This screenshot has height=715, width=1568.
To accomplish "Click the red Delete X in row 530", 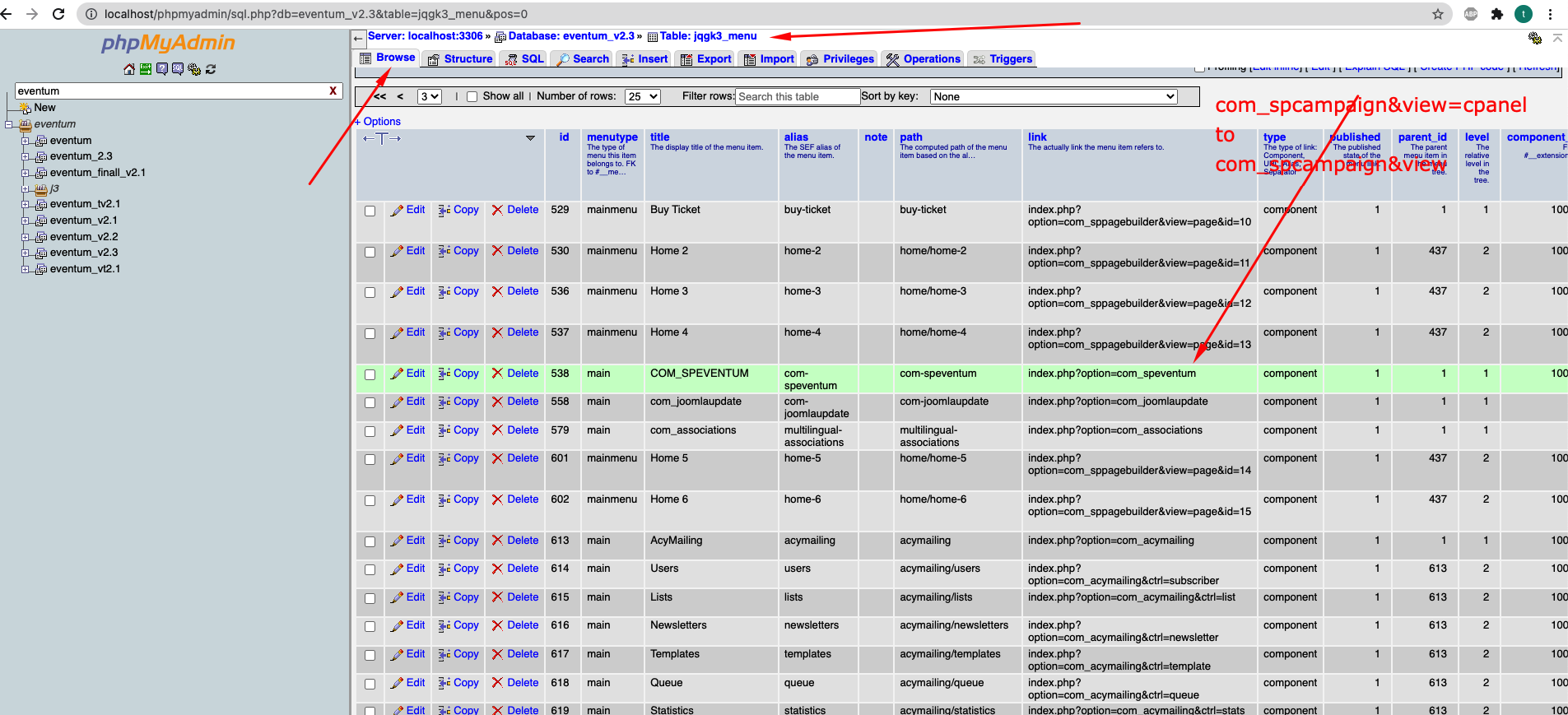I will [497, 251].
